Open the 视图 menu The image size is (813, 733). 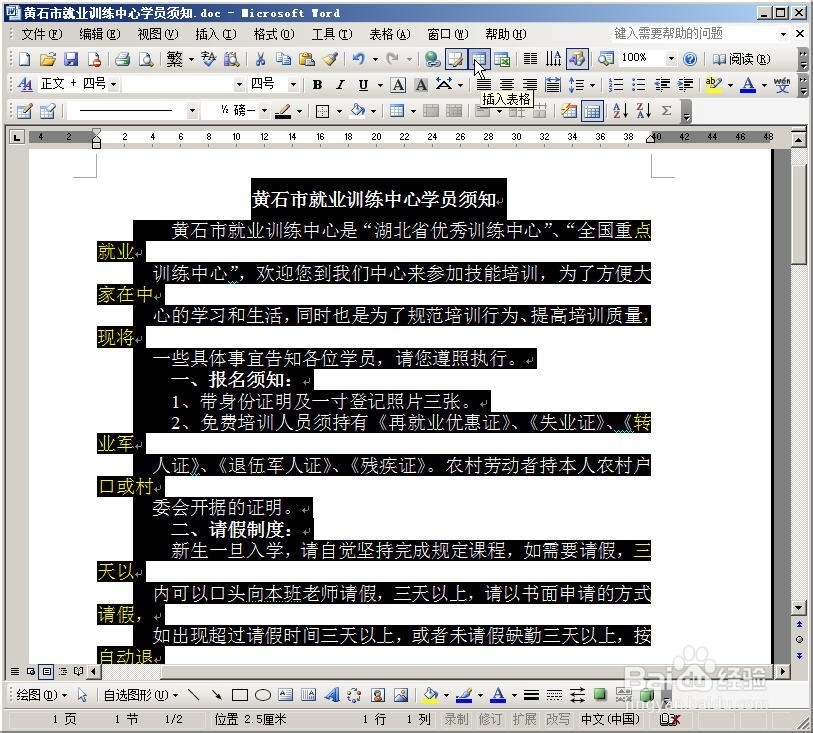pos(158,34)
